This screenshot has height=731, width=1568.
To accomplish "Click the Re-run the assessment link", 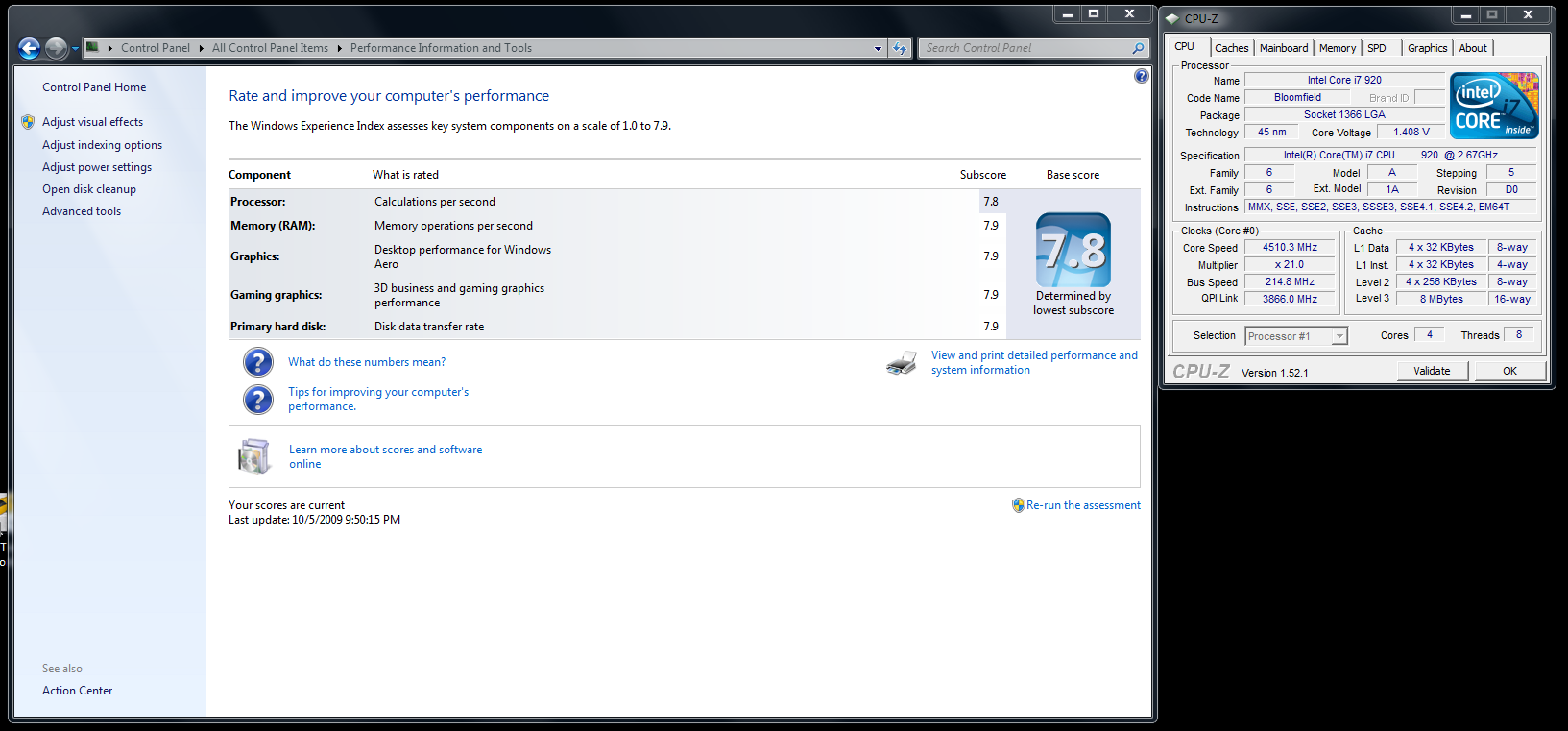I will click(1083, 505).
